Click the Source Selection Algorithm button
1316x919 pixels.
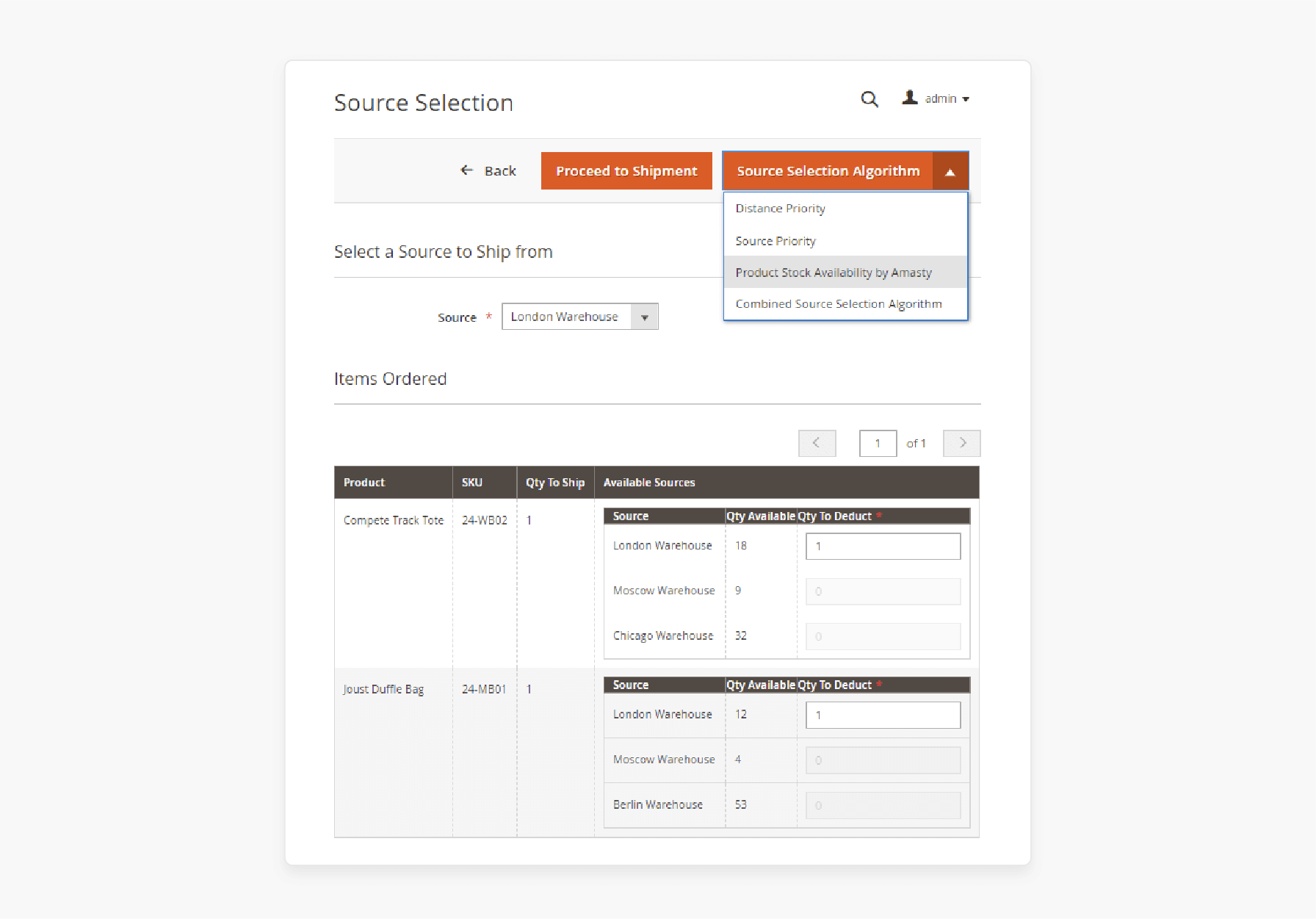click(828, 170)
